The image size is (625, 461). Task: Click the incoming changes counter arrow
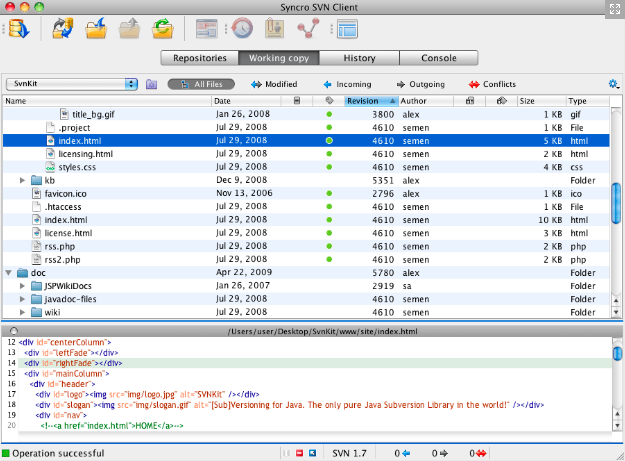tap(406, 453)
